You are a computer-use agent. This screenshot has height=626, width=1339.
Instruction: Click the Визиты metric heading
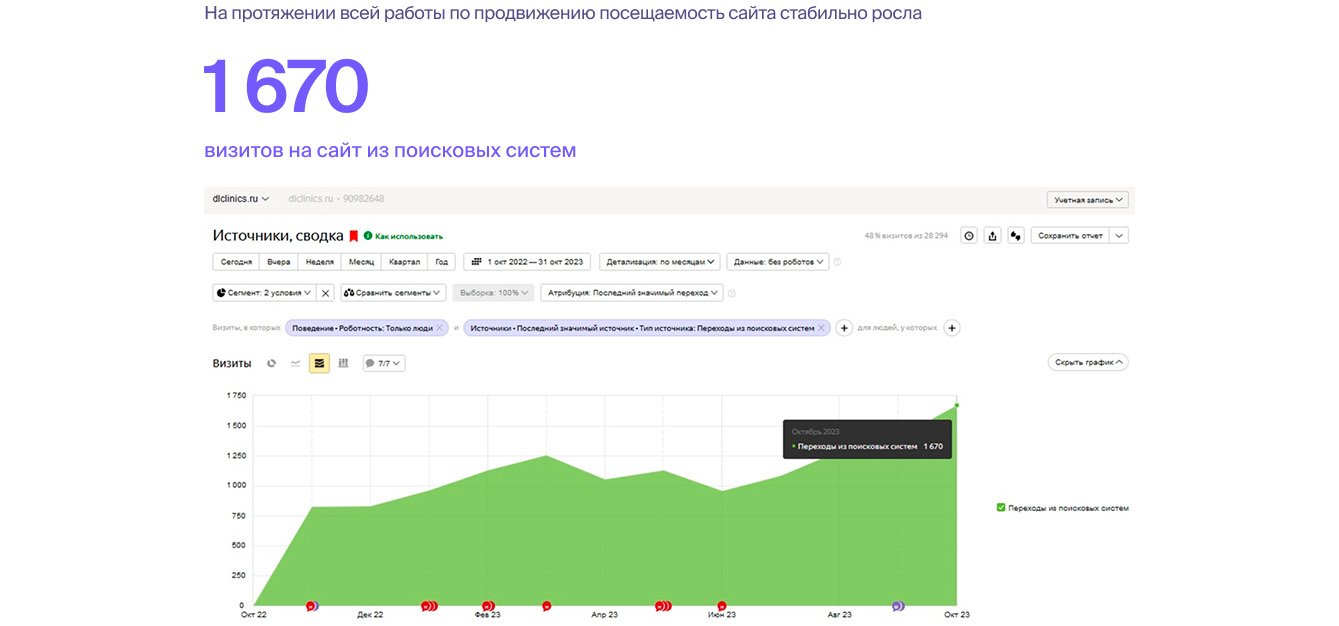232,363
